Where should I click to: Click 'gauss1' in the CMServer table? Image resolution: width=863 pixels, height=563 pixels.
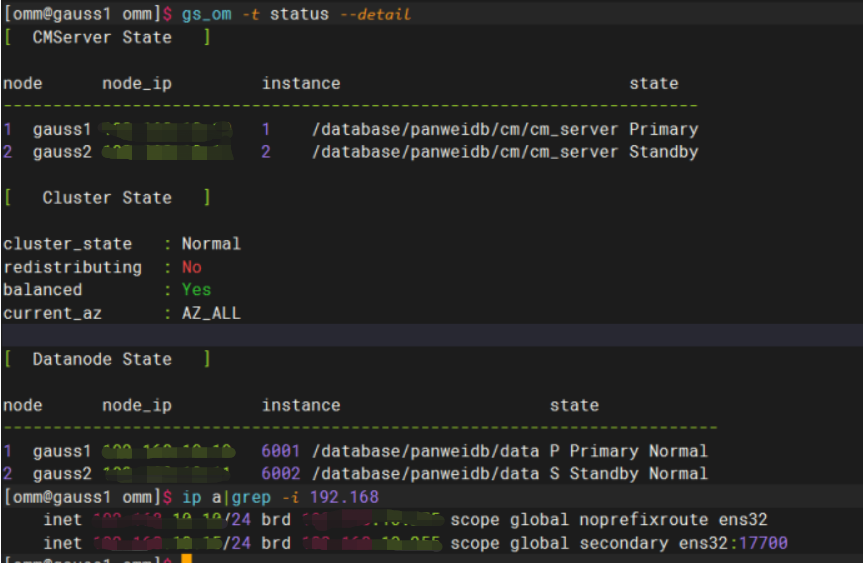coord(62,130)
